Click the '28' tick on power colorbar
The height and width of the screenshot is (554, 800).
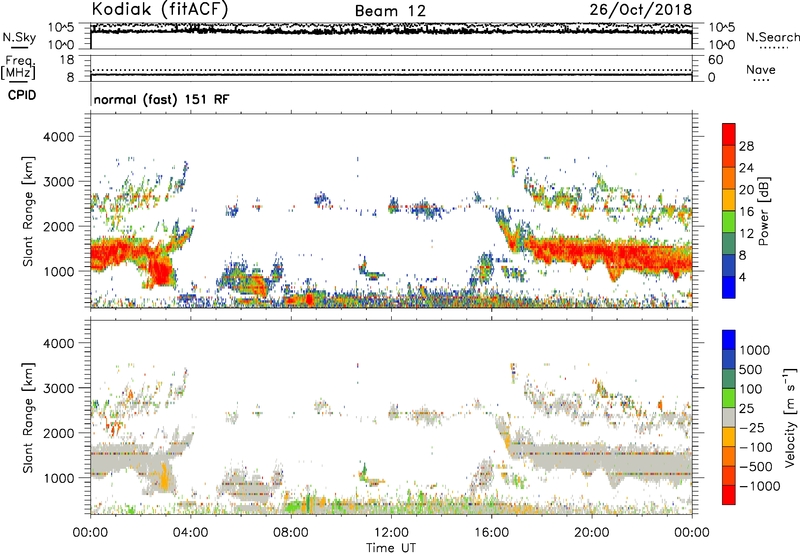click(x=746, y=146)
